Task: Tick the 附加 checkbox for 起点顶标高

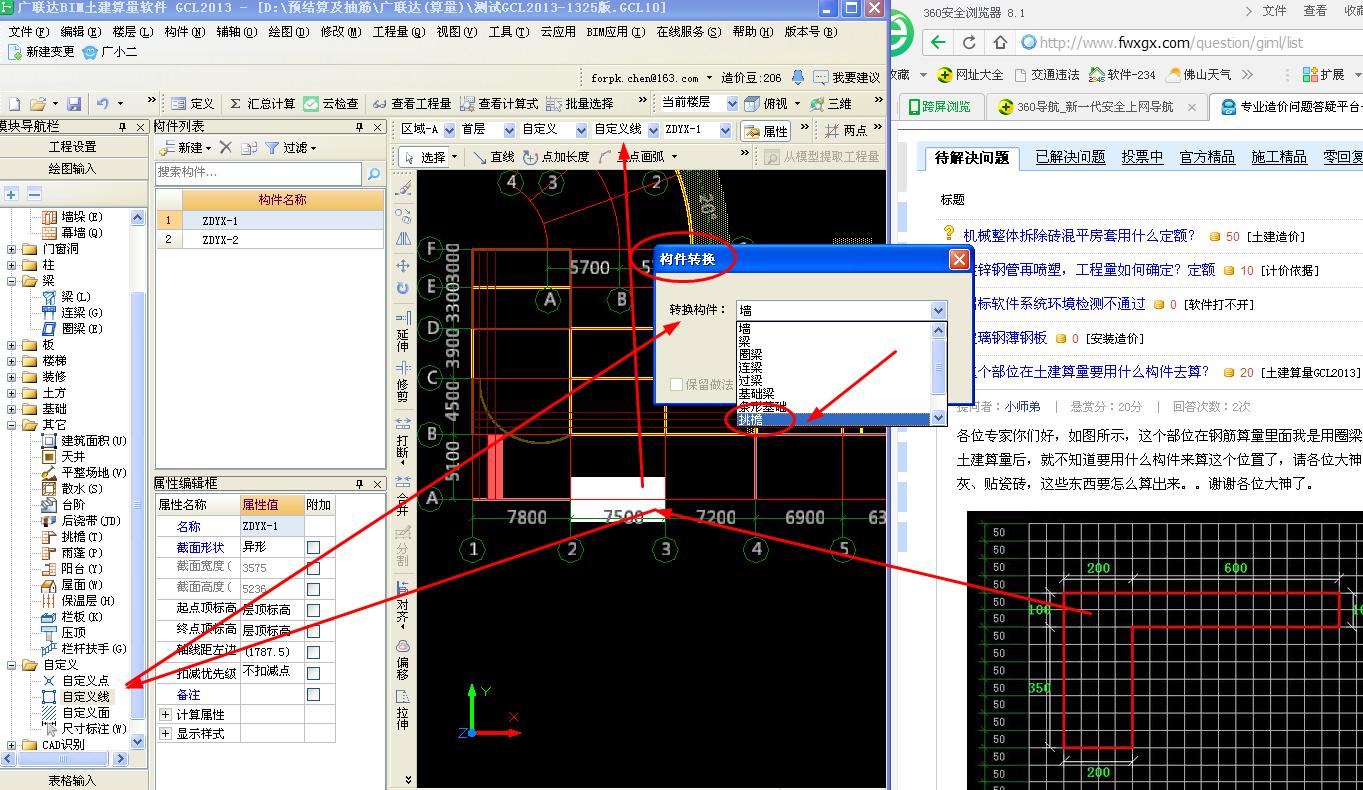Action: [x=313, y=610]
